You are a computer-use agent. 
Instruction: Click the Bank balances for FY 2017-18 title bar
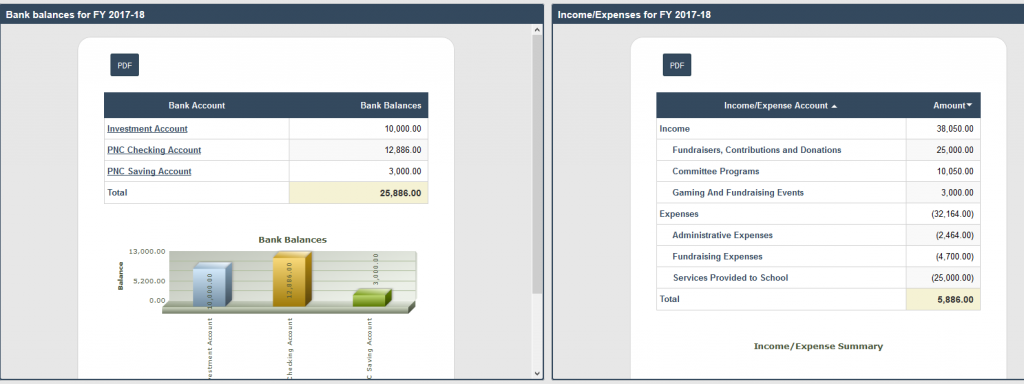pos(272,14)
